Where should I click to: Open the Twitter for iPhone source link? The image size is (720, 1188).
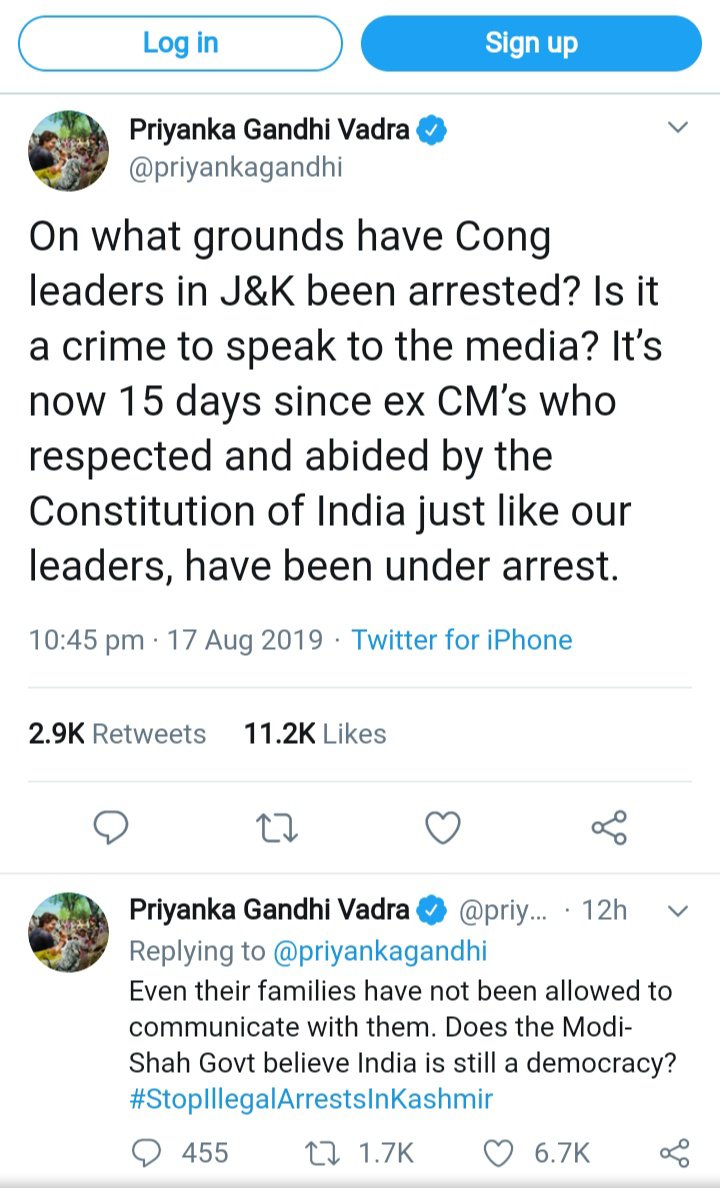(462, 640)
